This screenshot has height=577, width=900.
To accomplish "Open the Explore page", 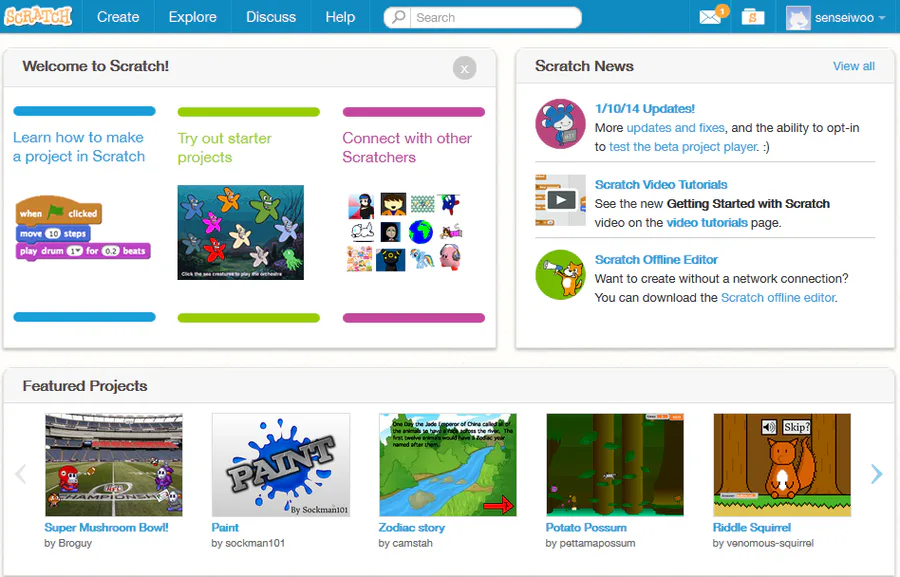I will 192,17.
